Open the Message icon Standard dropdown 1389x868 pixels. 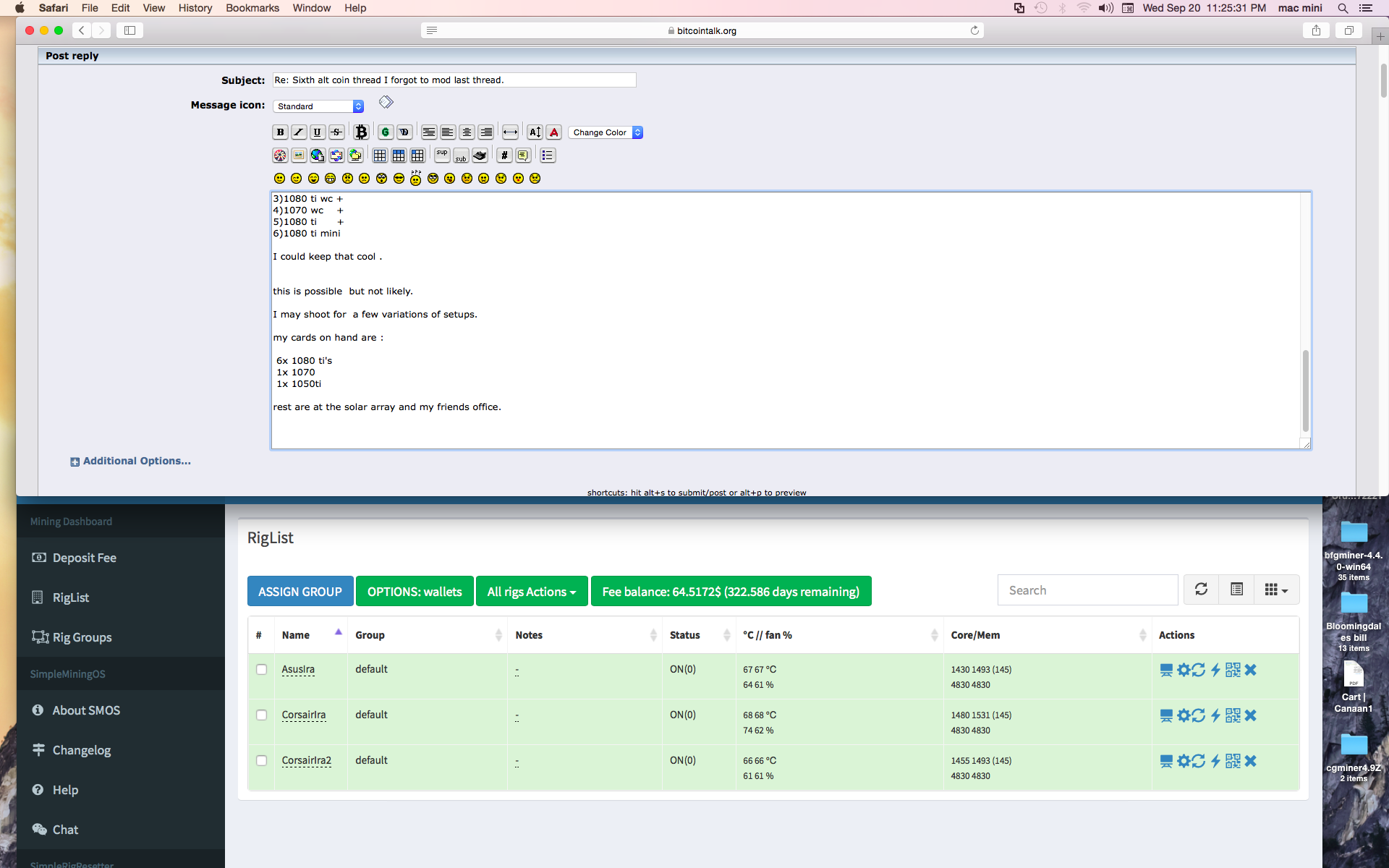(318, 106)
